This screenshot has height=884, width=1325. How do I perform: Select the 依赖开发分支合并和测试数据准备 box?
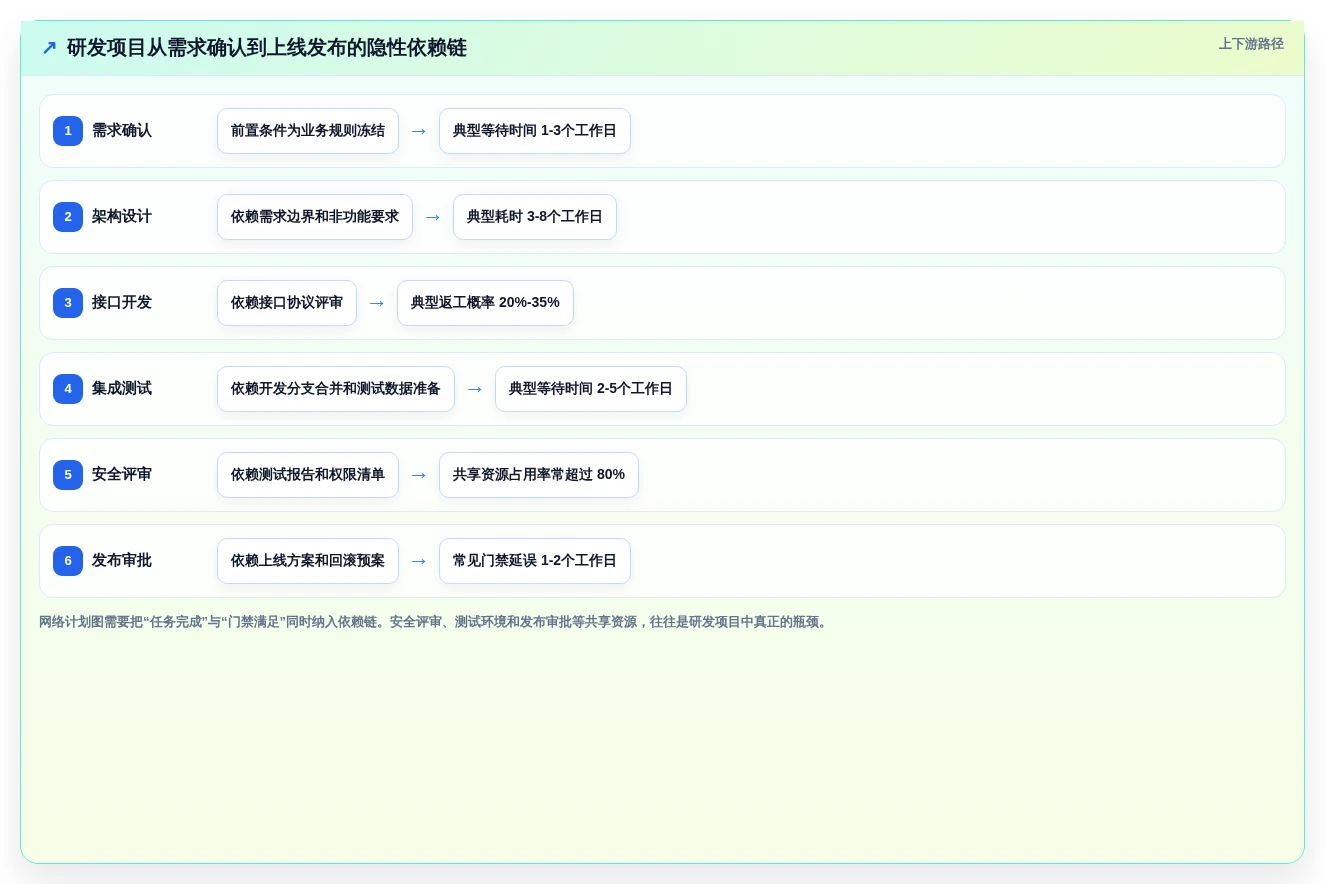(x=336, y=389)
